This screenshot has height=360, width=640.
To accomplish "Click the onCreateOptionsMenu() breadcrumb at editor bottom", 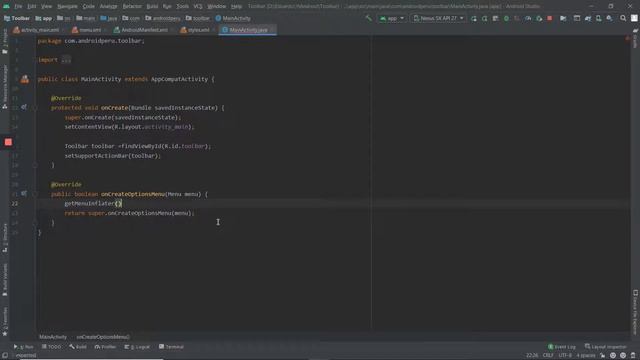I will pos(103,337).
